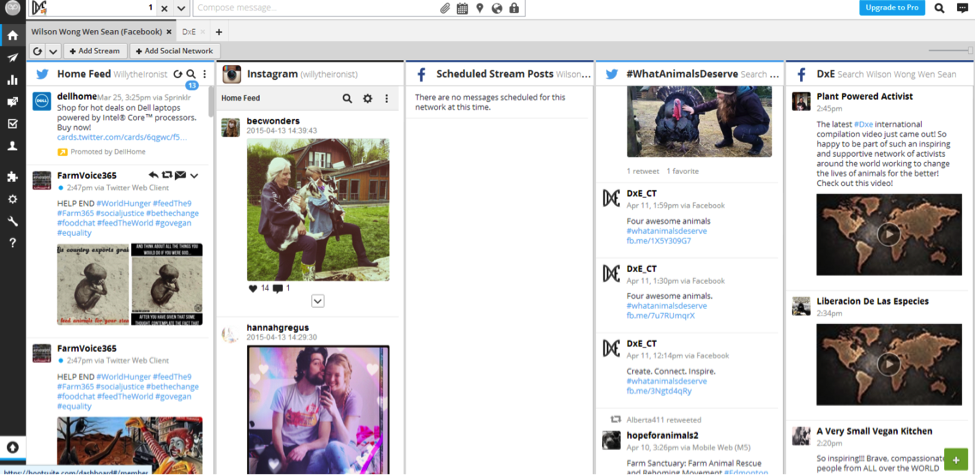This screenshot has width=975, height=475.
Task: Expand more actions on first FarmVoice365 tweet
Action: (194, 176)
